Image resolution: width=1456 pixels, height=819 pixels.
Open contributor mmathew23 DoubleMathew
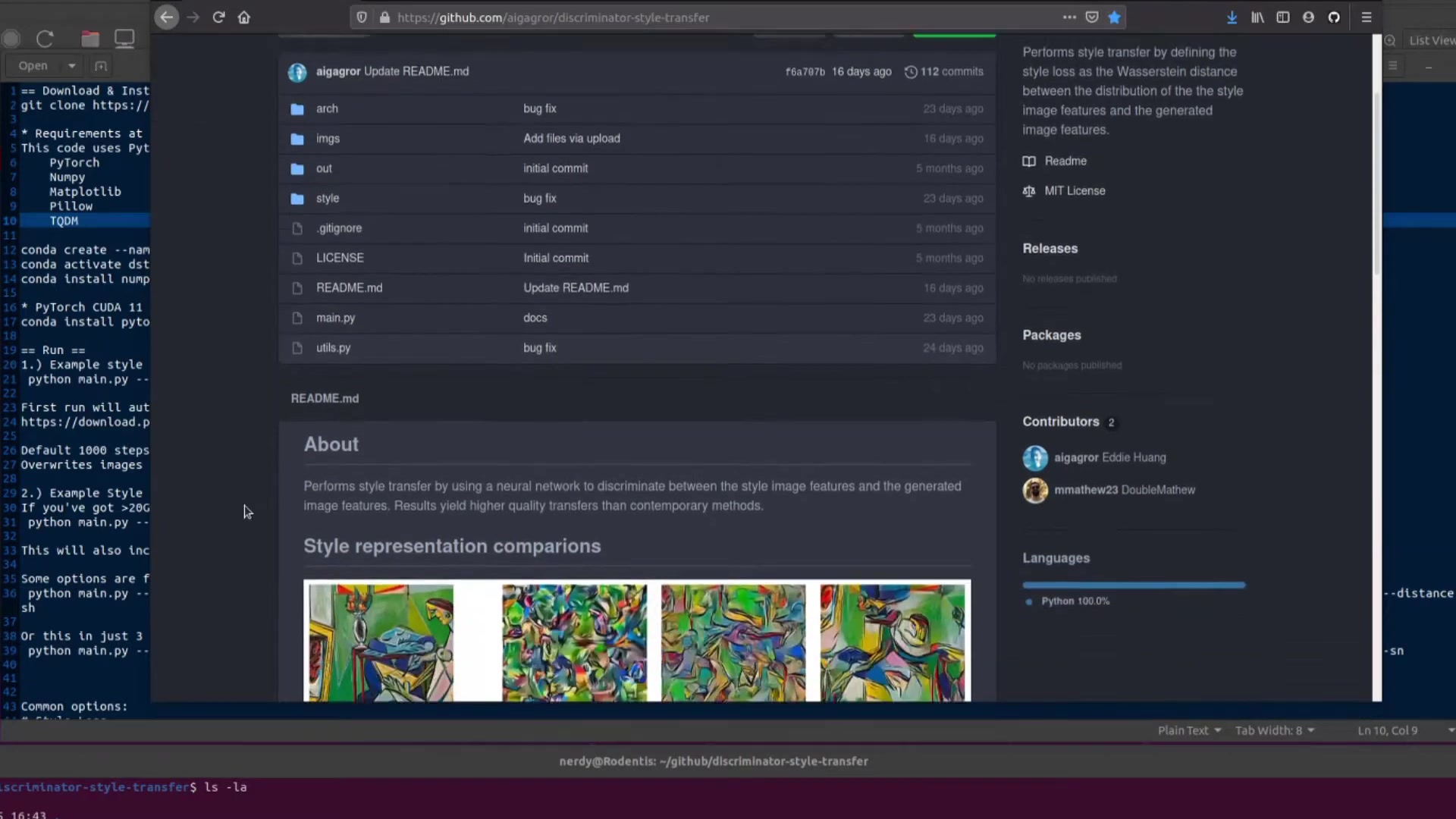[1124, 490]
